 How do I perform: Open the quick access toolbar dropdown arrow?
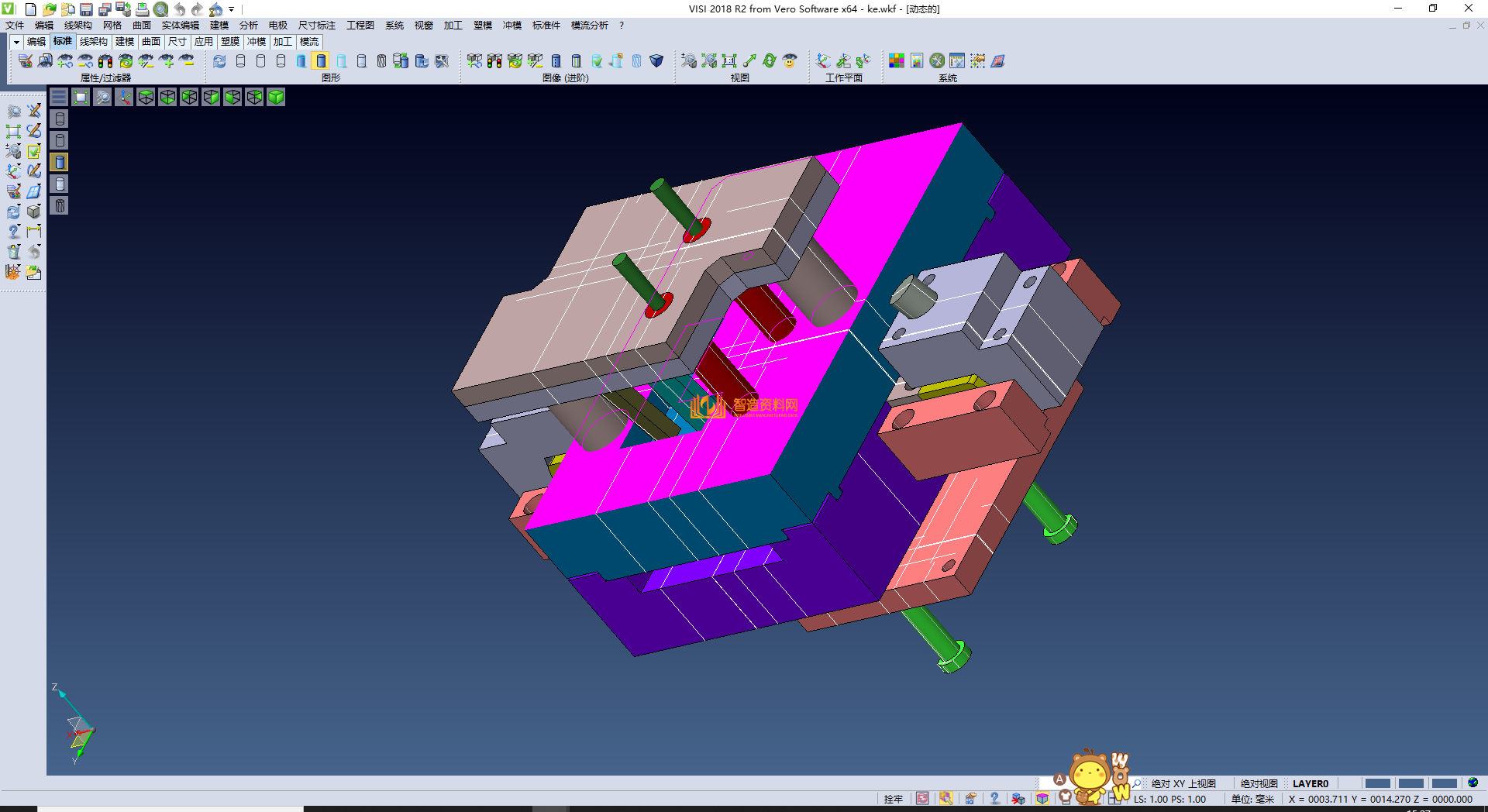[x=231, y=9]
